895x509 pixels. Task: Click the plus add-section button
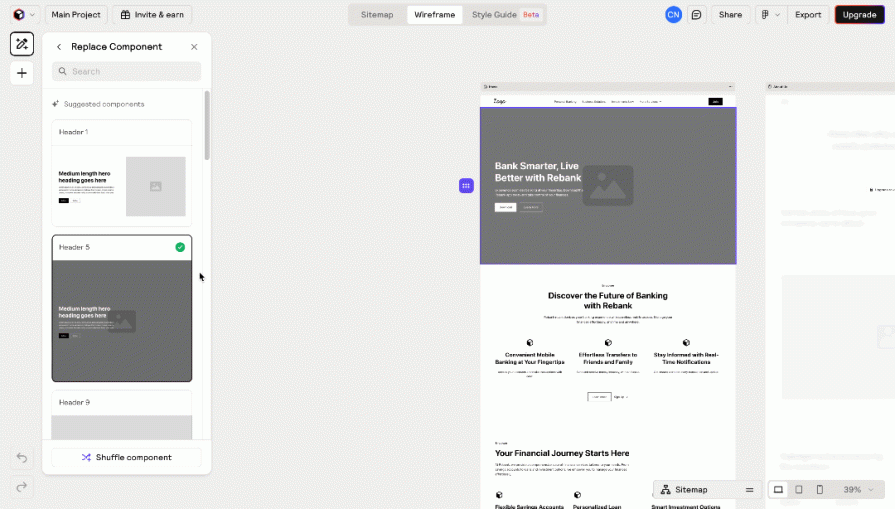tap(21, 73)
